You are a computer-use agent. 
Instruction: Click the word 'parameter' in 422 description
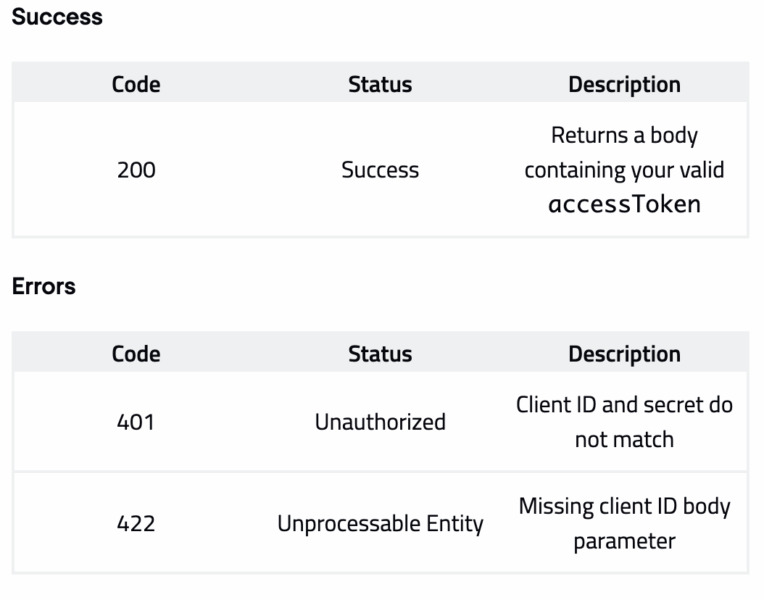pos(624,541)
